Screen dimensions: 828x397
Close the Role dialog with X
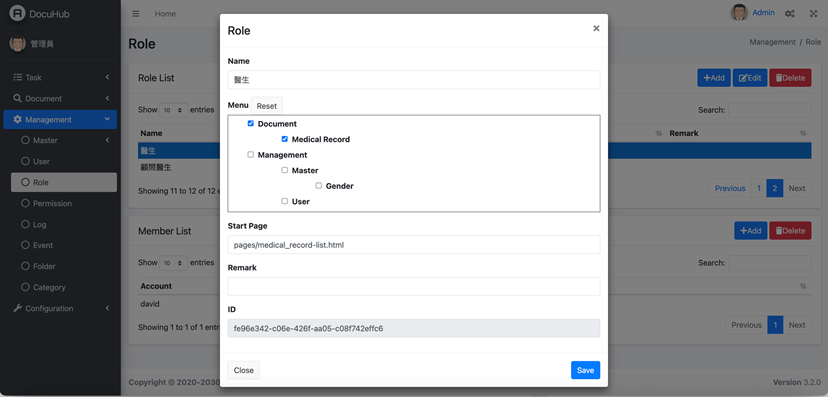[596, 29]
